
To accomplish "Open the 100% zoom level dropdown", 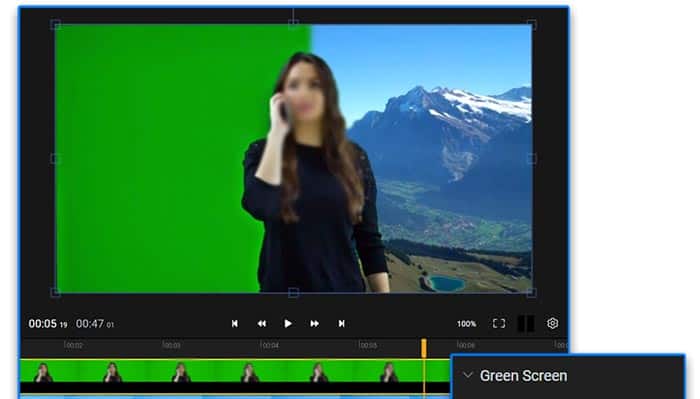I will 466,324.
